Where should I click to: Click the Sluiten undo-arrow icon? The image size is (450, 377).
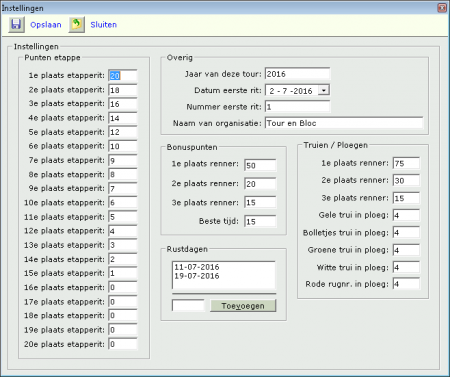pos(77,25)
